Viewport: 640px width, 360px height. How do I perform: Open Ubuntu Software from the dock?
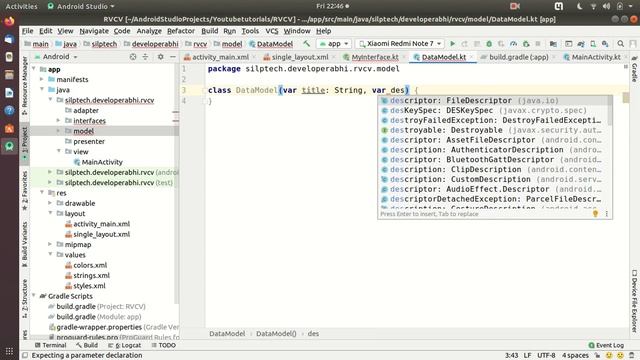9,128
